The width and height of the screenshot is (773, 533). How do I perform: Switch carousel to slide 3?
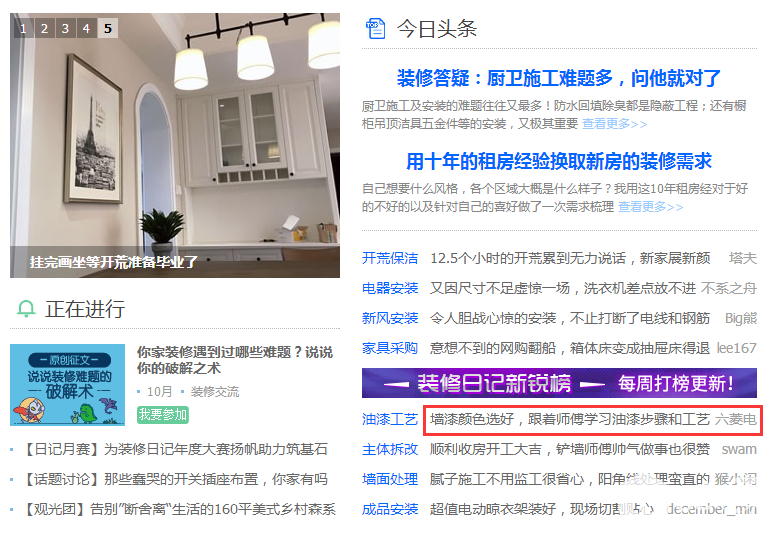65,28
